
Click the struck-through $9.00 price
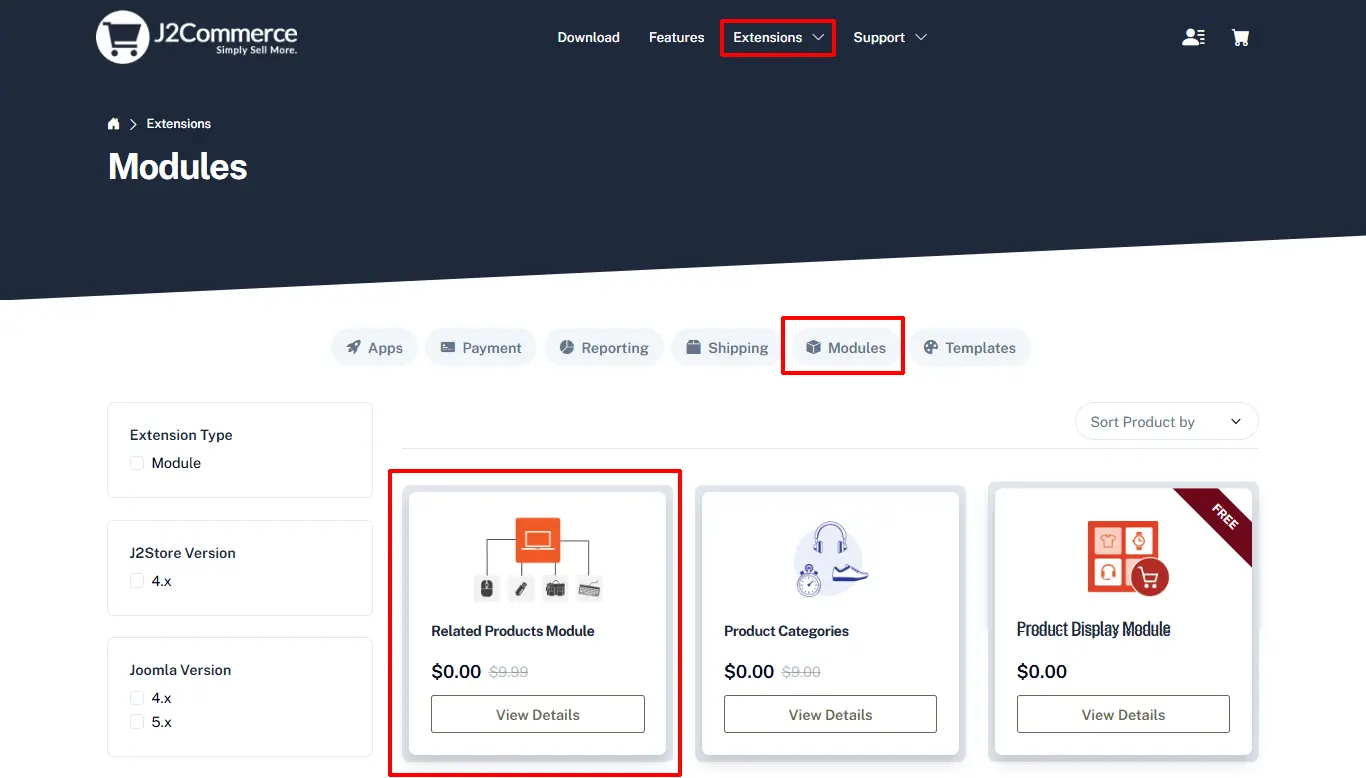(801, 672)
